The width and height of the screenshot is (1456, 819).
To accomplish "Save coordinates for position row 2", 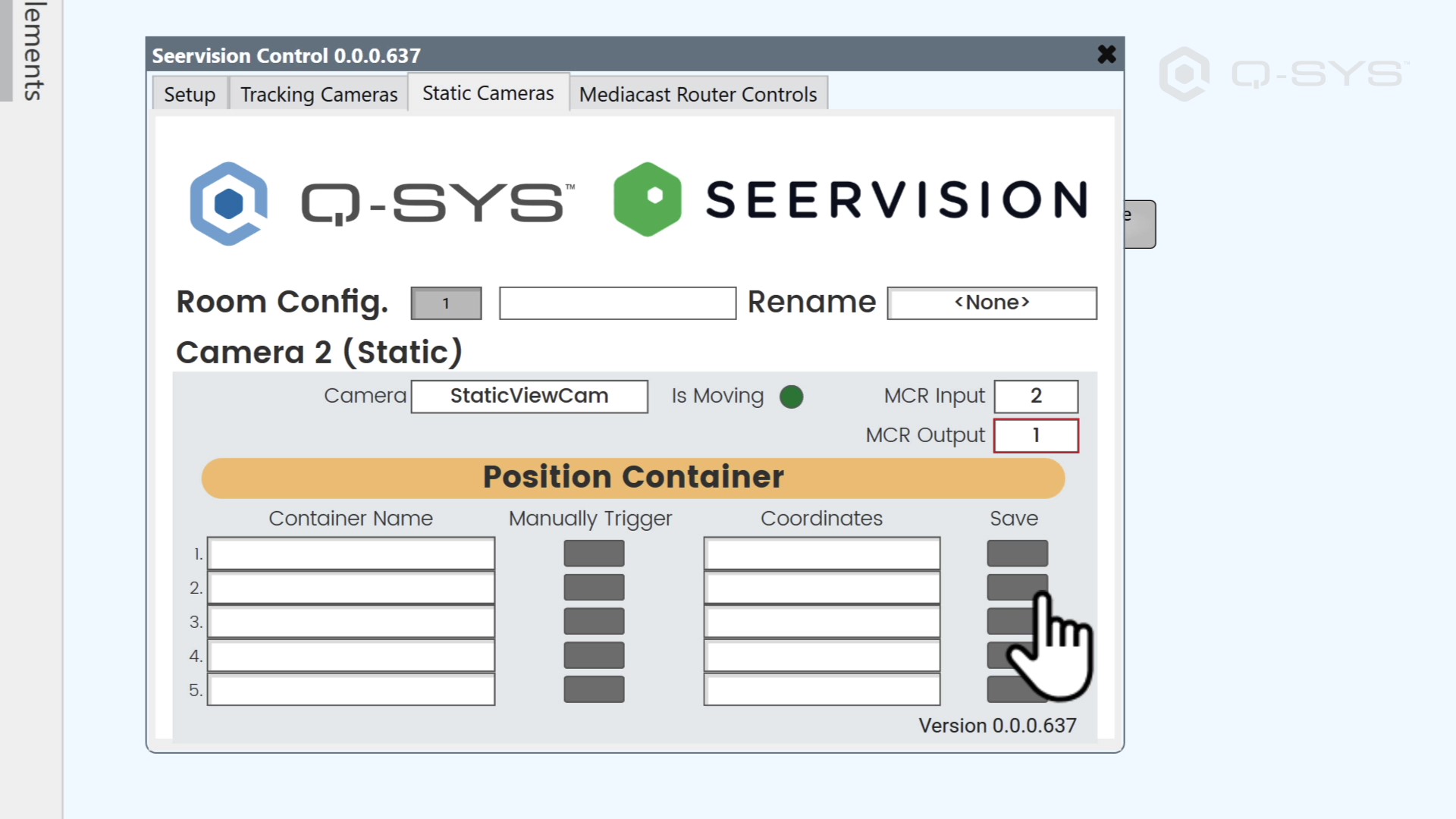I will click(1016, 587).
